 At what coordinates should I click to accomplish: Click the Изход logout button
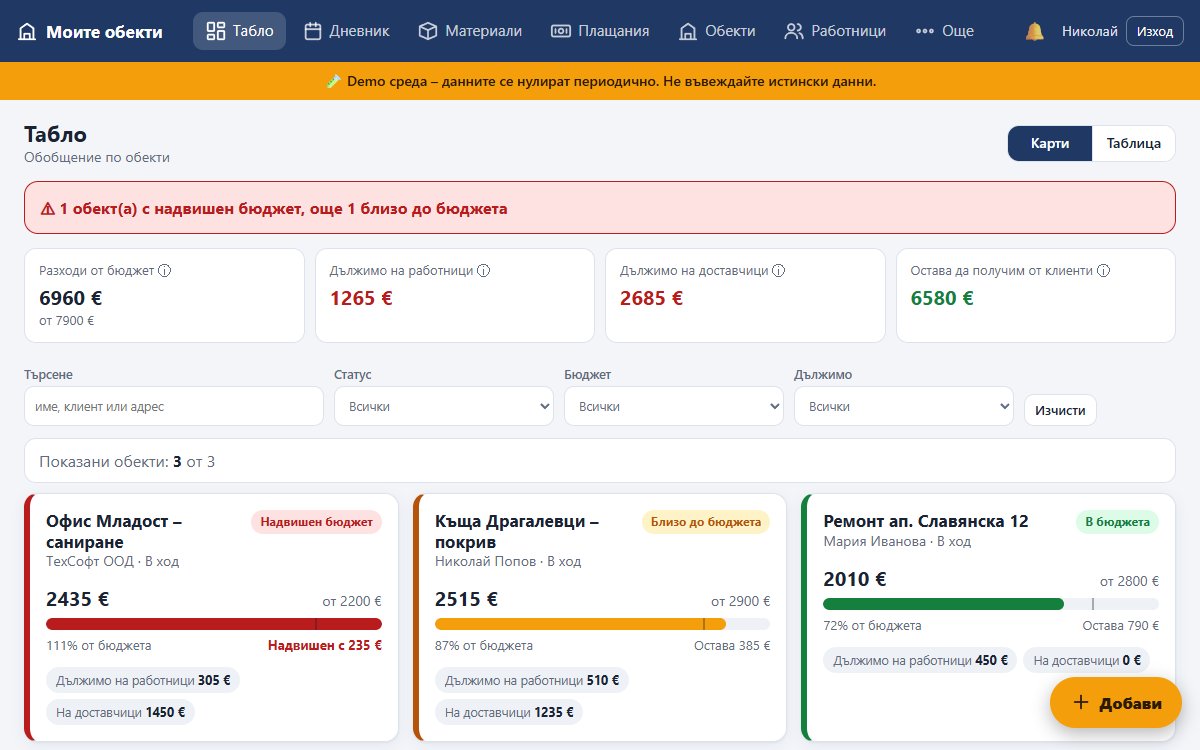click(x=1155, y=31)
